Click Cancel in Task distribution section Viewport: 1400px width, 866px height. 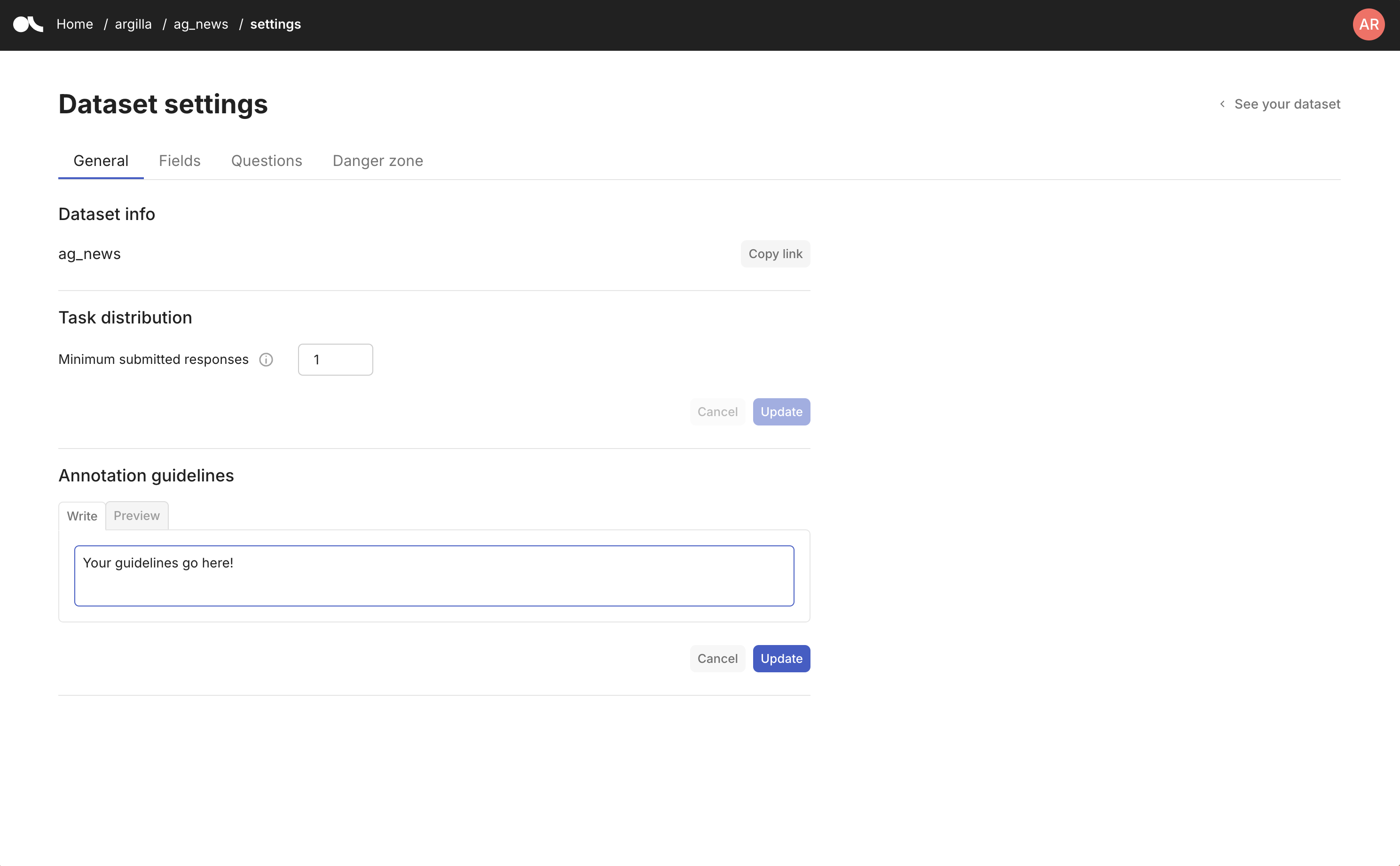point(717,412)
